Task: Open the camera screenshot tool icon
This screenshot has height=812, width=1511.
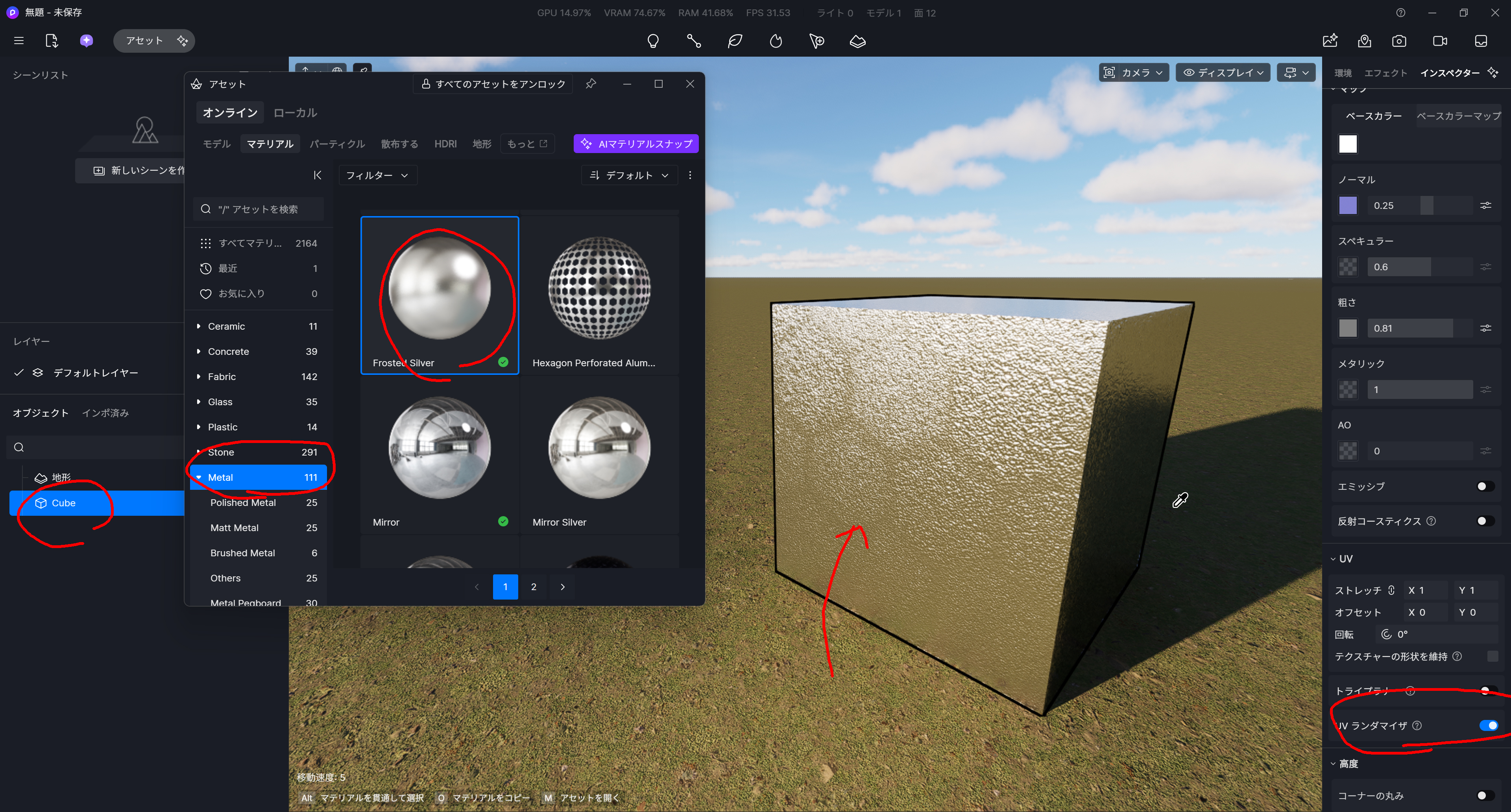Action: (x=1399, y=41)
